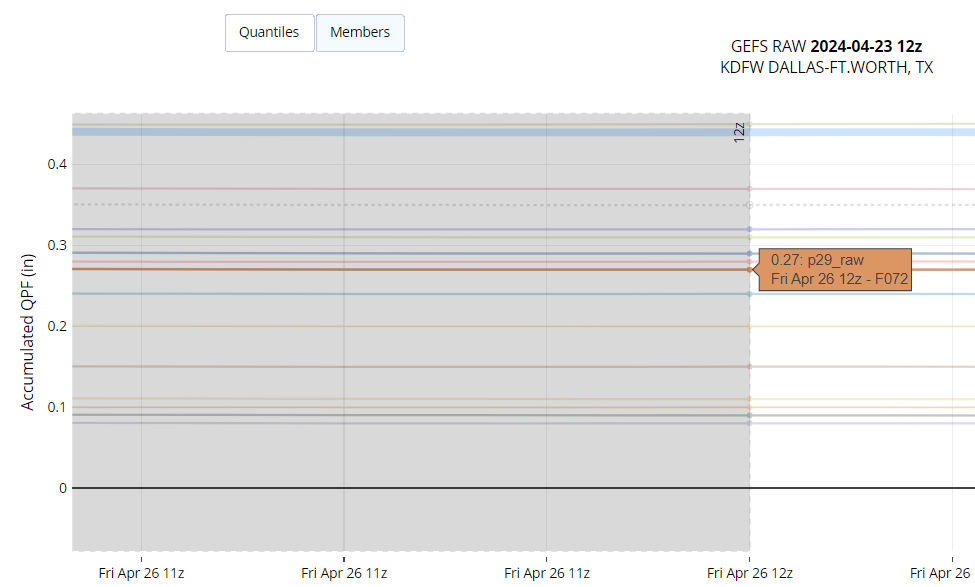Viewport: 975px width, 587px height.
Task: Click the 0.4 y-axis tick label
Action: click(57, 164)
